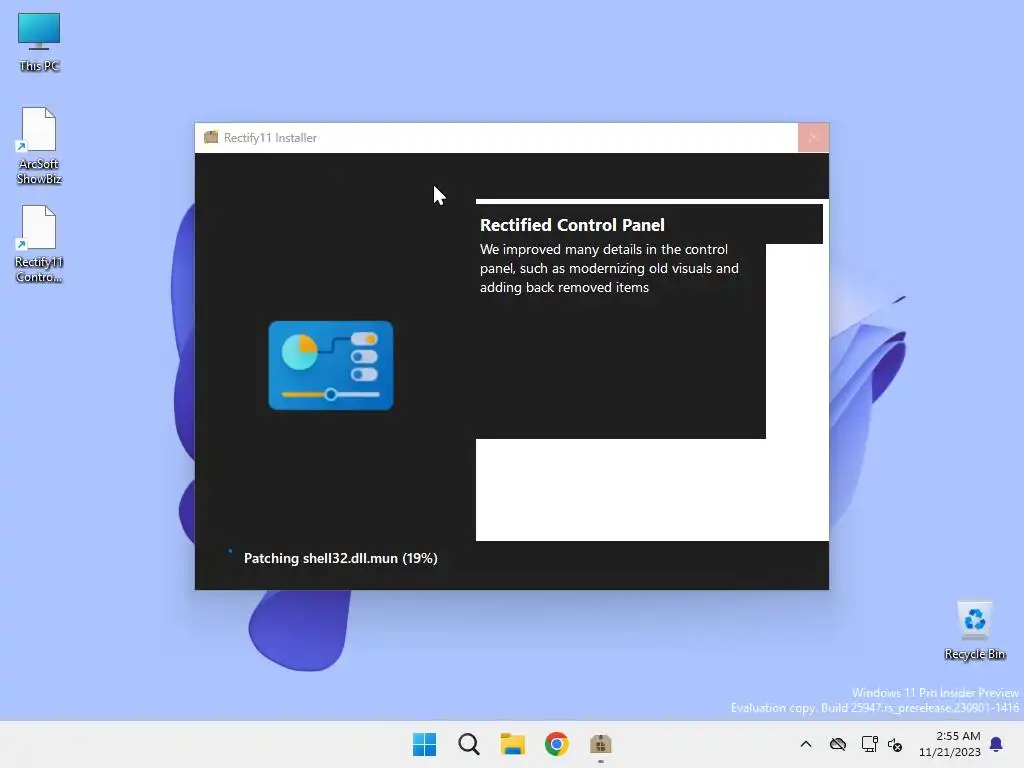The height and width of the screenshot is (768, 1024).
Task: Open the Recycle Bin desktop icon
Action: pos(974,630)
